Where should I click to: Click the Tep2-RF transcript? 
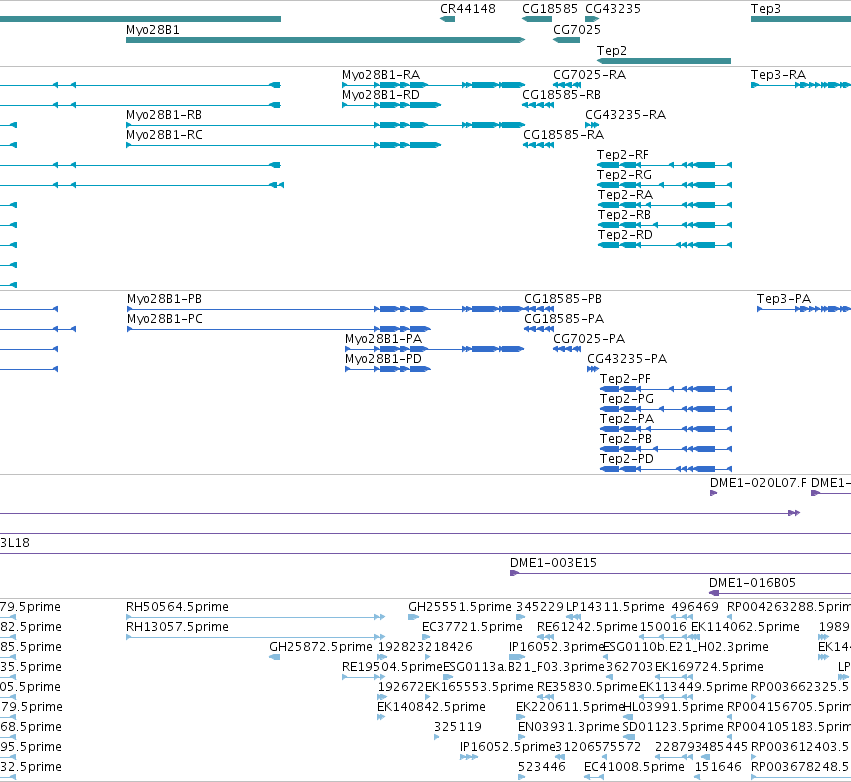click(x=664, y=165)
